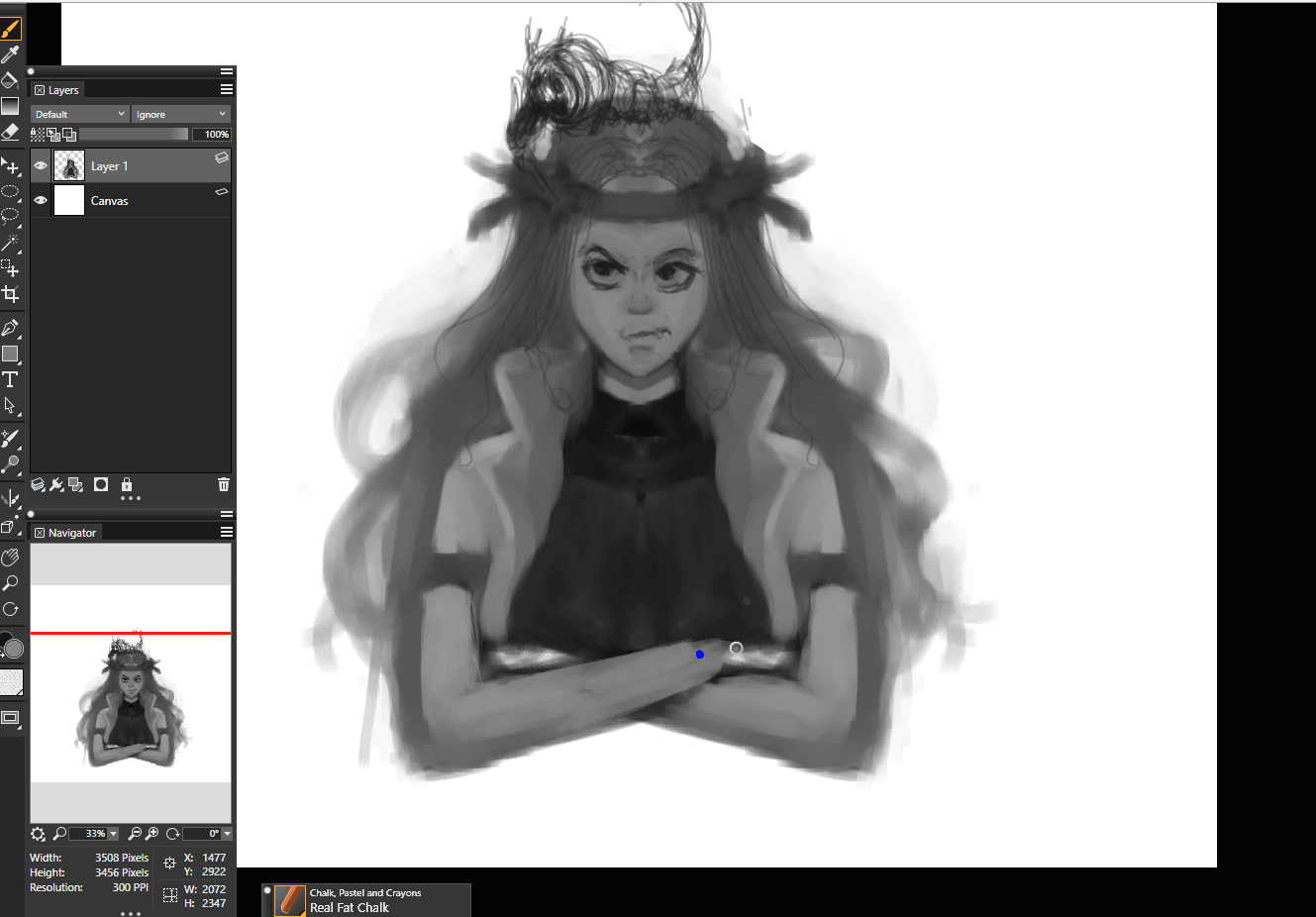The width and height of the screenshot is (1316, 917).
Task: Click the Navigator preview thumbnail
Action: 131,683
